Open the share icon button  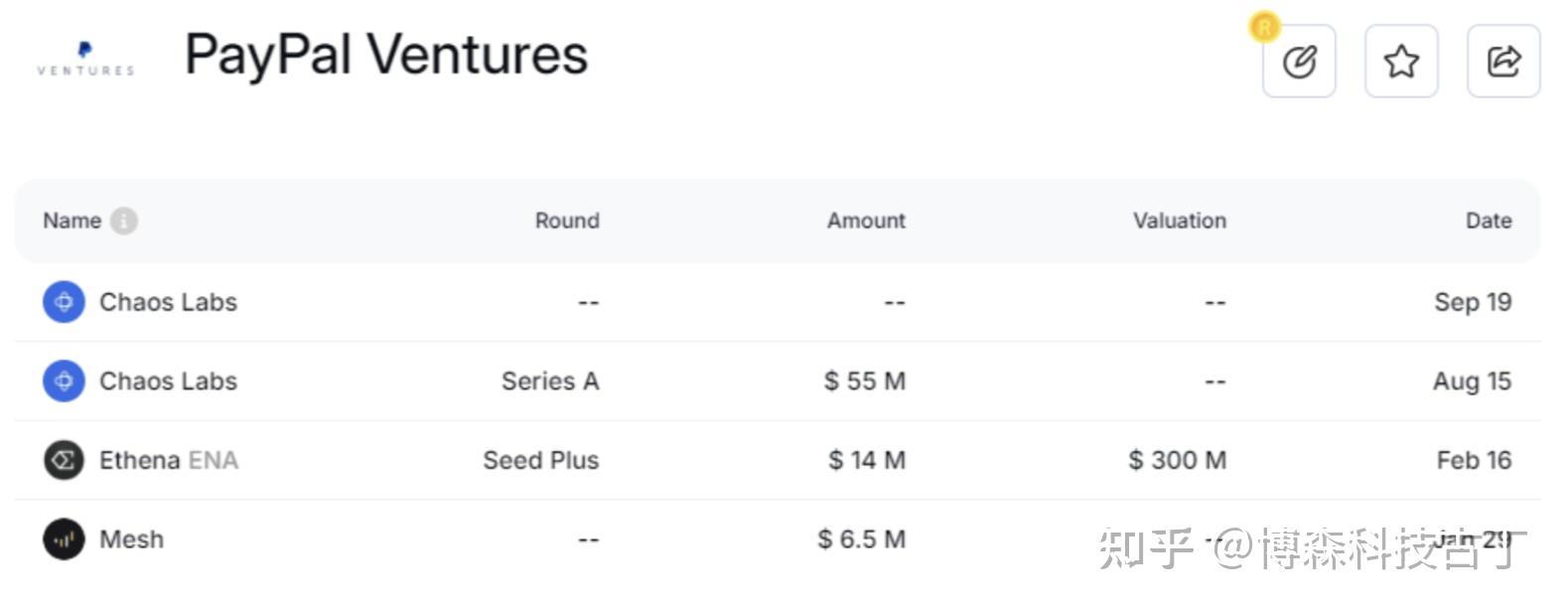coord(1503,62)
